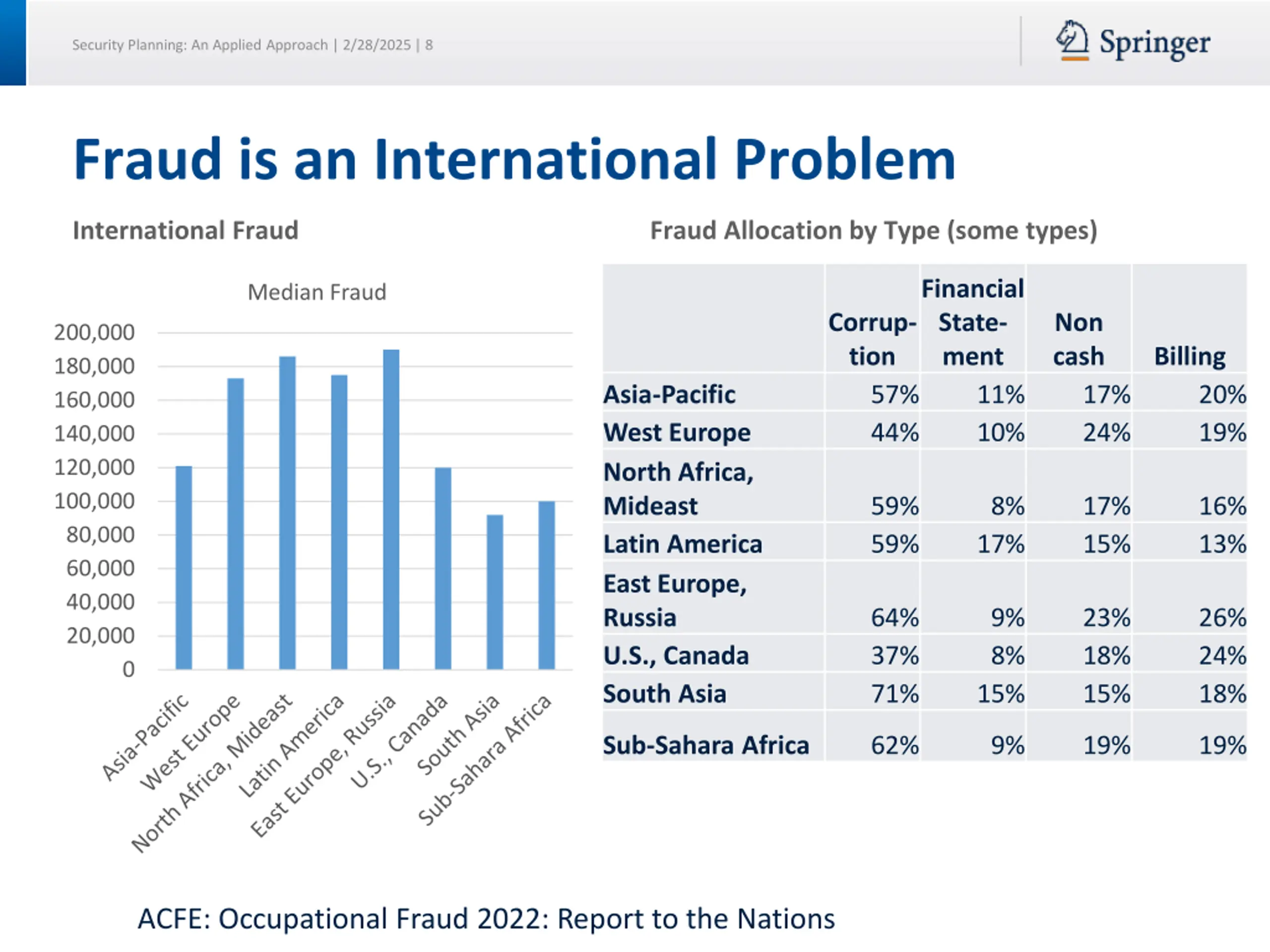The image size is (1270, 952).
Task: Select the Sub-Sahara Africa chart bar
Action: [547, 585]
